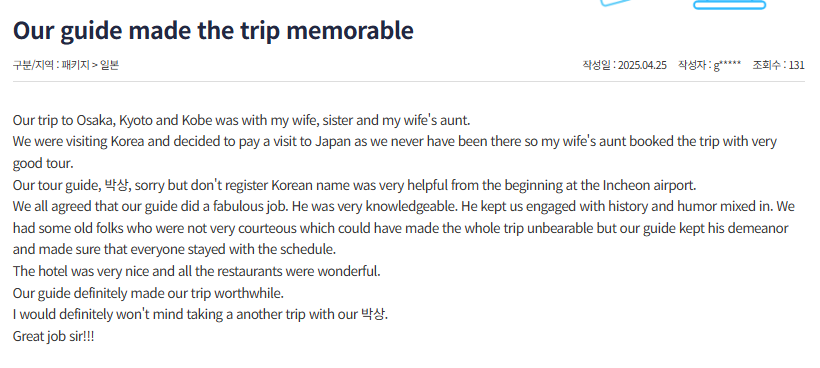The height and width of the screenshot is (368, 820).
Task: Click the 작성일 2025.04.25 date
Action: [x=624, y=65]
